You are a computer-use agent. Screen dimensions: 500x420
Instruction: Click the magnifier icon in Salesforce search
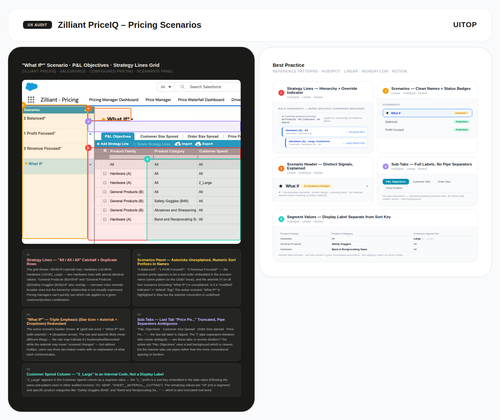pyautogui.click(x=182, y=87)
